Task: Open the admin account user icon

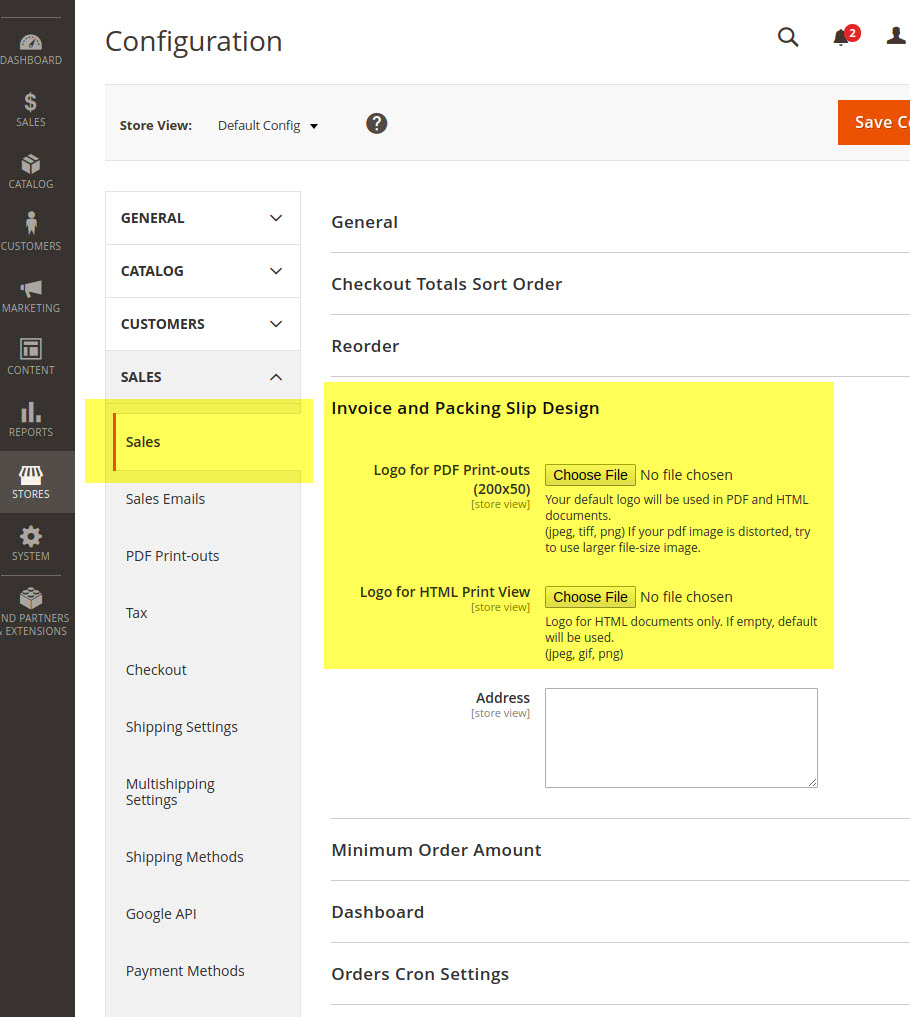Action: tap(895, 37)
